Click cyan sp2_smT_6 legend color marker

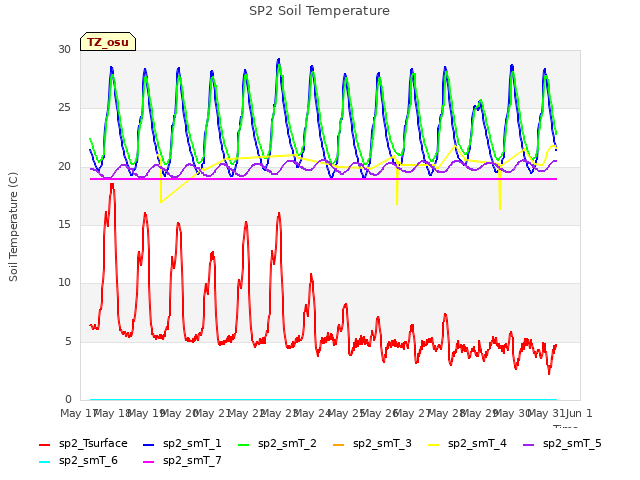coord(44,462)
